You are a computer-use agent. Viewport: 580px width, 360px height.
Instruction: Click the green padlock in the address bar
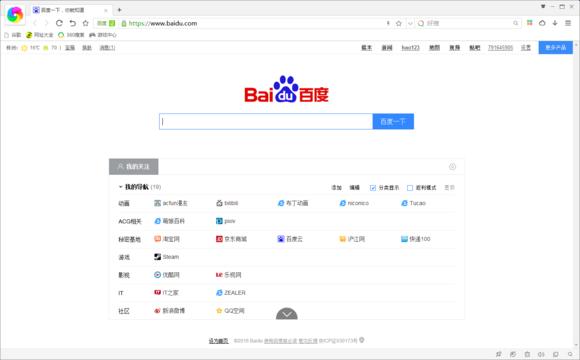coord(124,23)
